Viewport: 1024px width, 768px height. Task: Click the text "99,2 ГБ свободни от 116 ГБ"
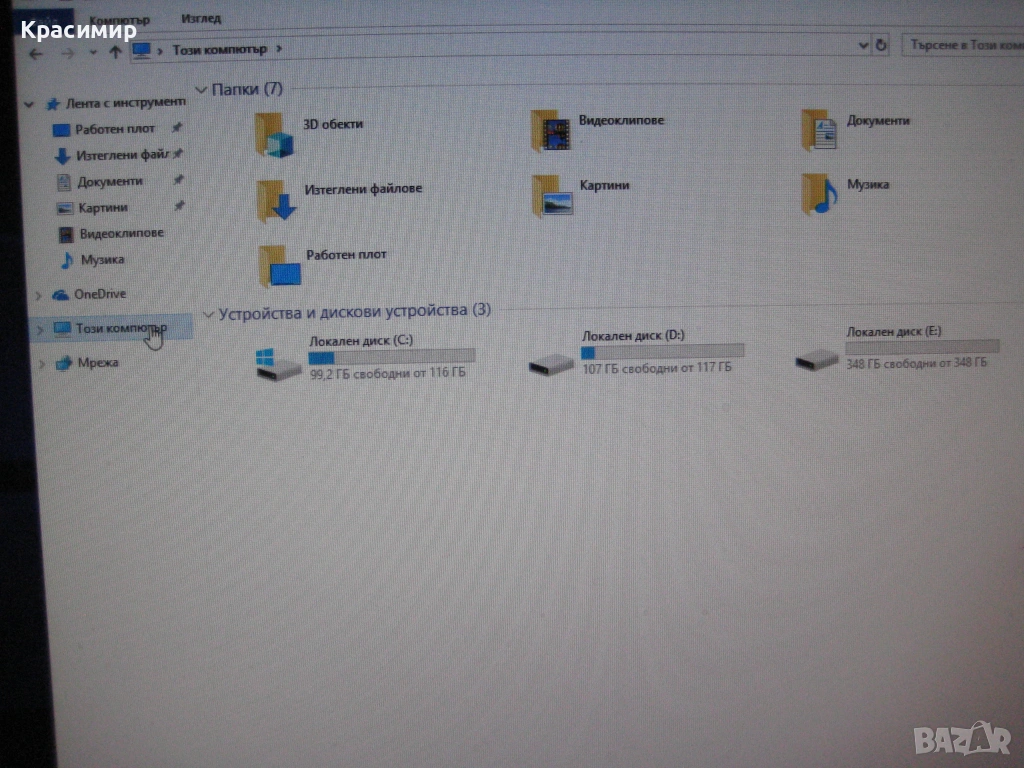tap(388, 374)
